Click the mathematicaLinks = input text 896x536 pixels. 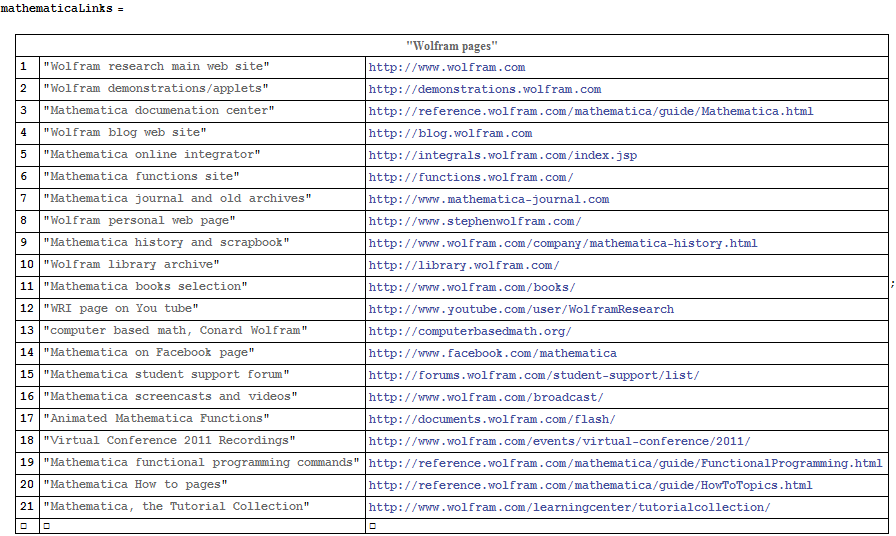point(62,9)
